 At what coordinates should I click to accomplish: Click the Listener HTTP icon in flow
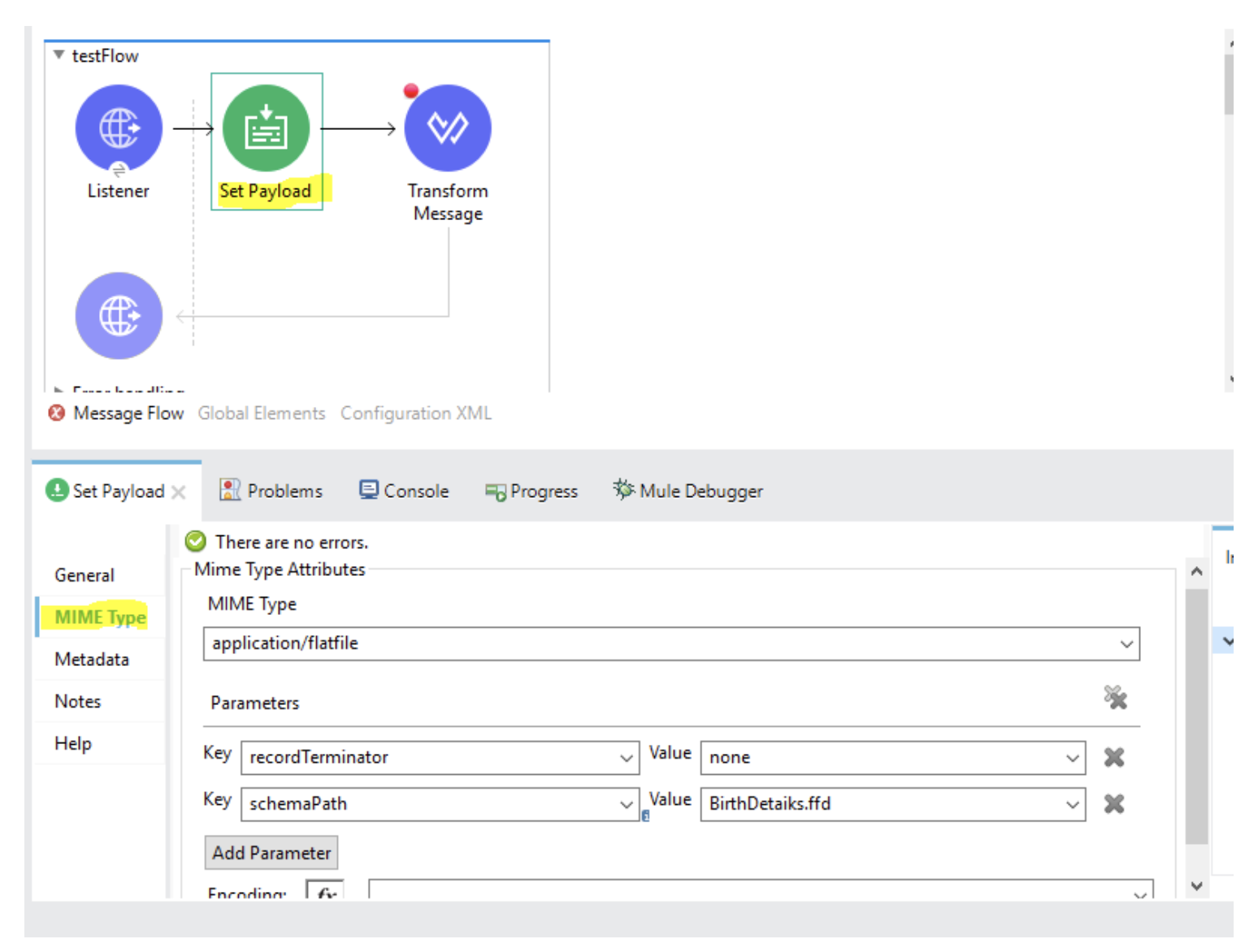tap(119, 128)
